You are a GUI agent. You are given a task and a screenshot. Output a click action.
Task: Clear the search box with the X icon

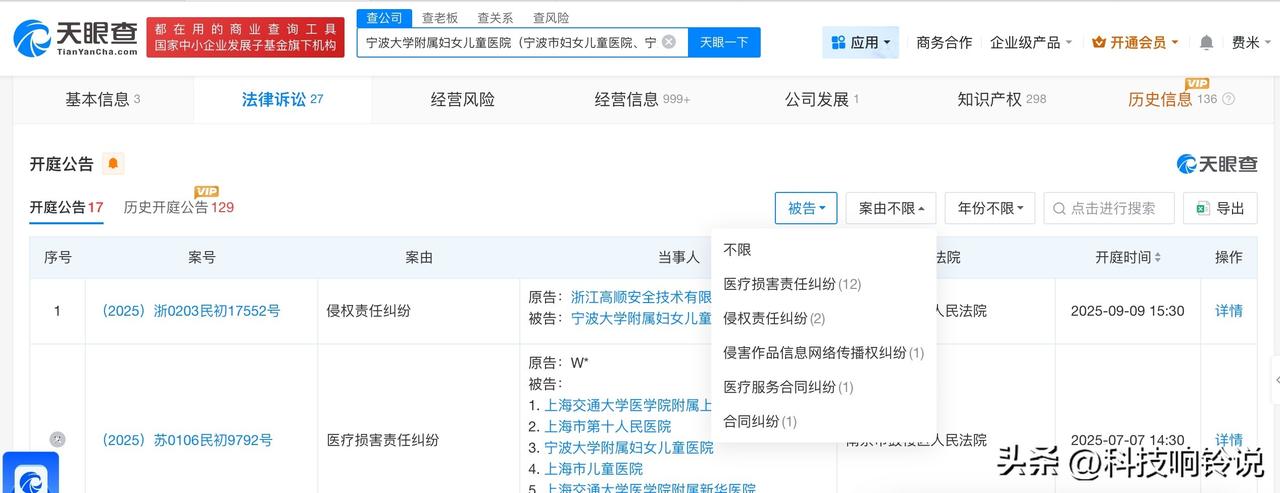[x=669, y=42]
